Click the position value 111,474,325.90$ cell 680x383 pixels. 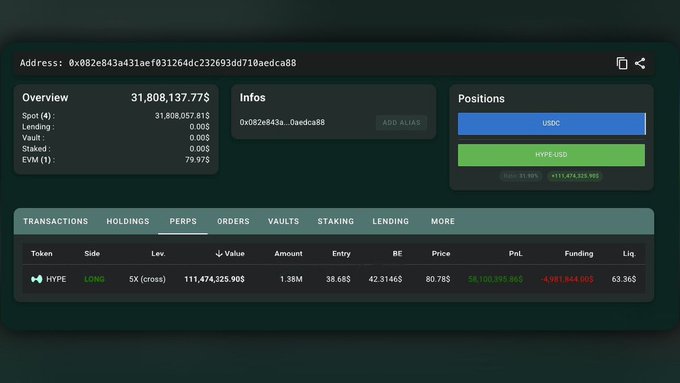pyautogui.click(x=214, y=279)
